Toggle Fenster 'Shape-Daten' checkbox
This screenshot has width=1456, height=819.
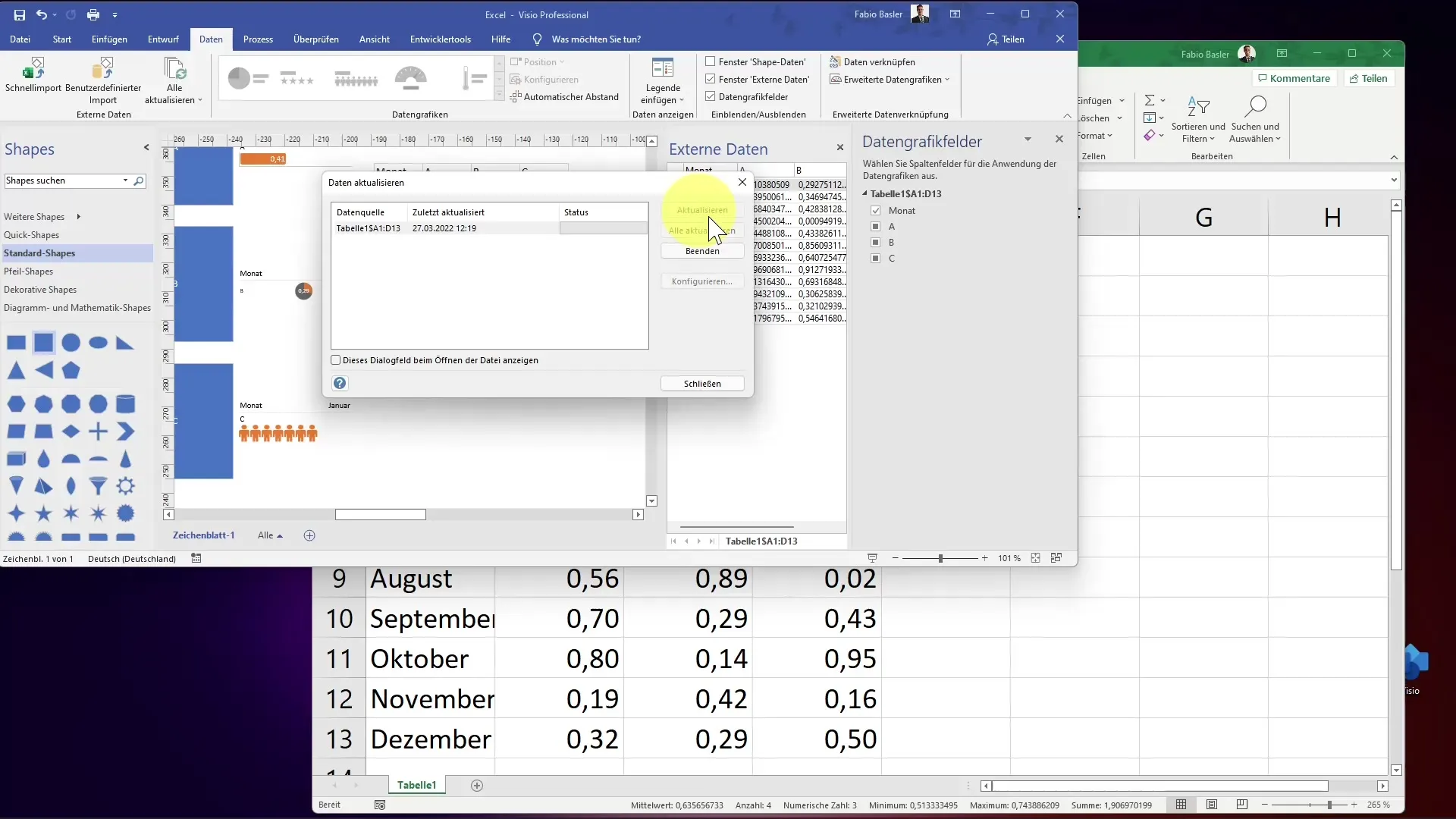coord(711,62)
